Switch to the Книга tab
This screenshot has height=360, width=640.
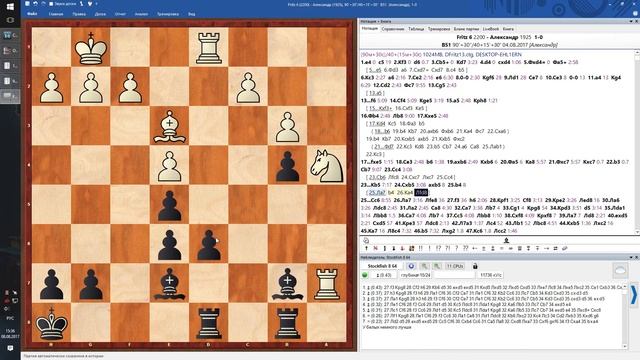point(508,29)
